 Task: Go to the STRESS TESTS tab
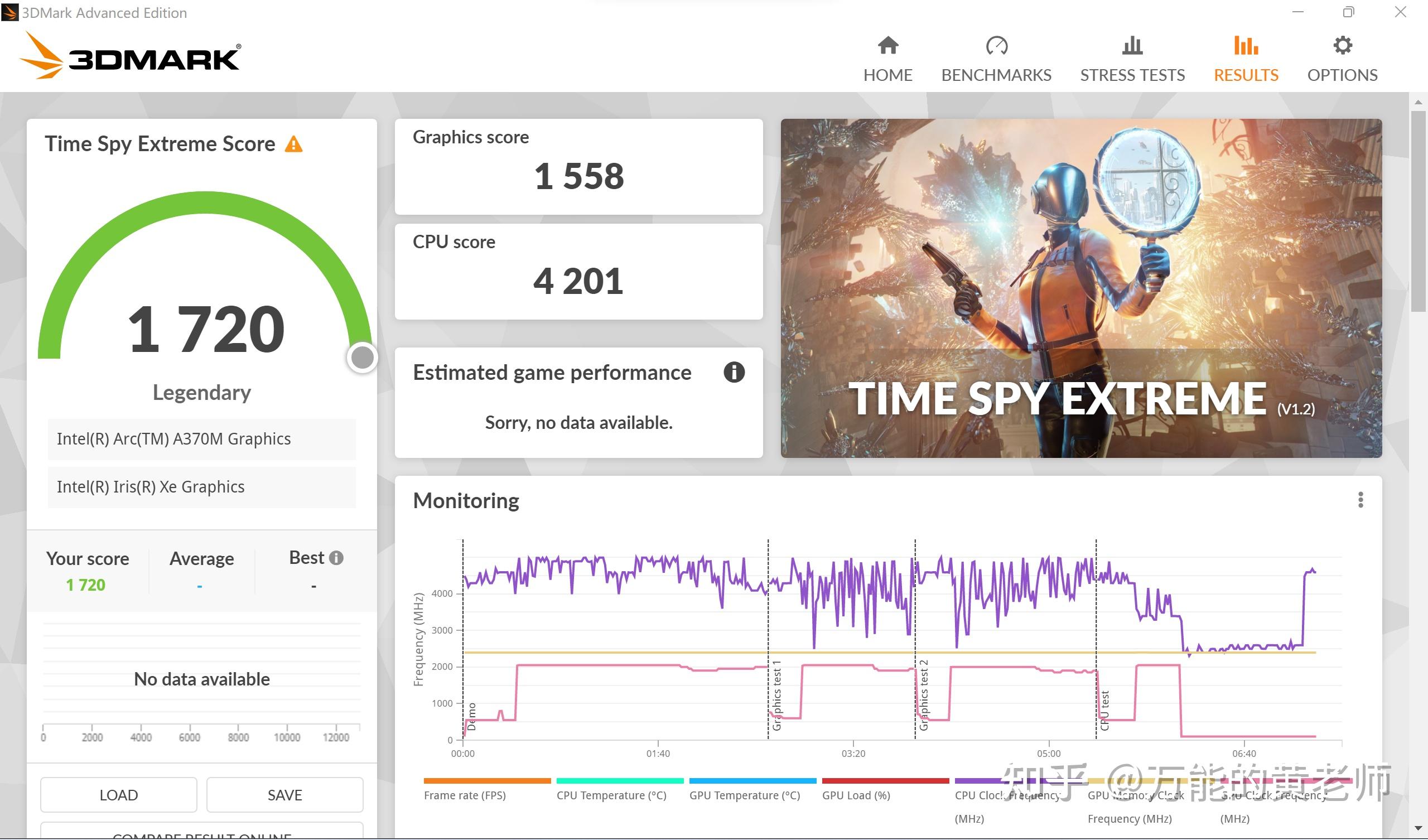[1132, 75]
